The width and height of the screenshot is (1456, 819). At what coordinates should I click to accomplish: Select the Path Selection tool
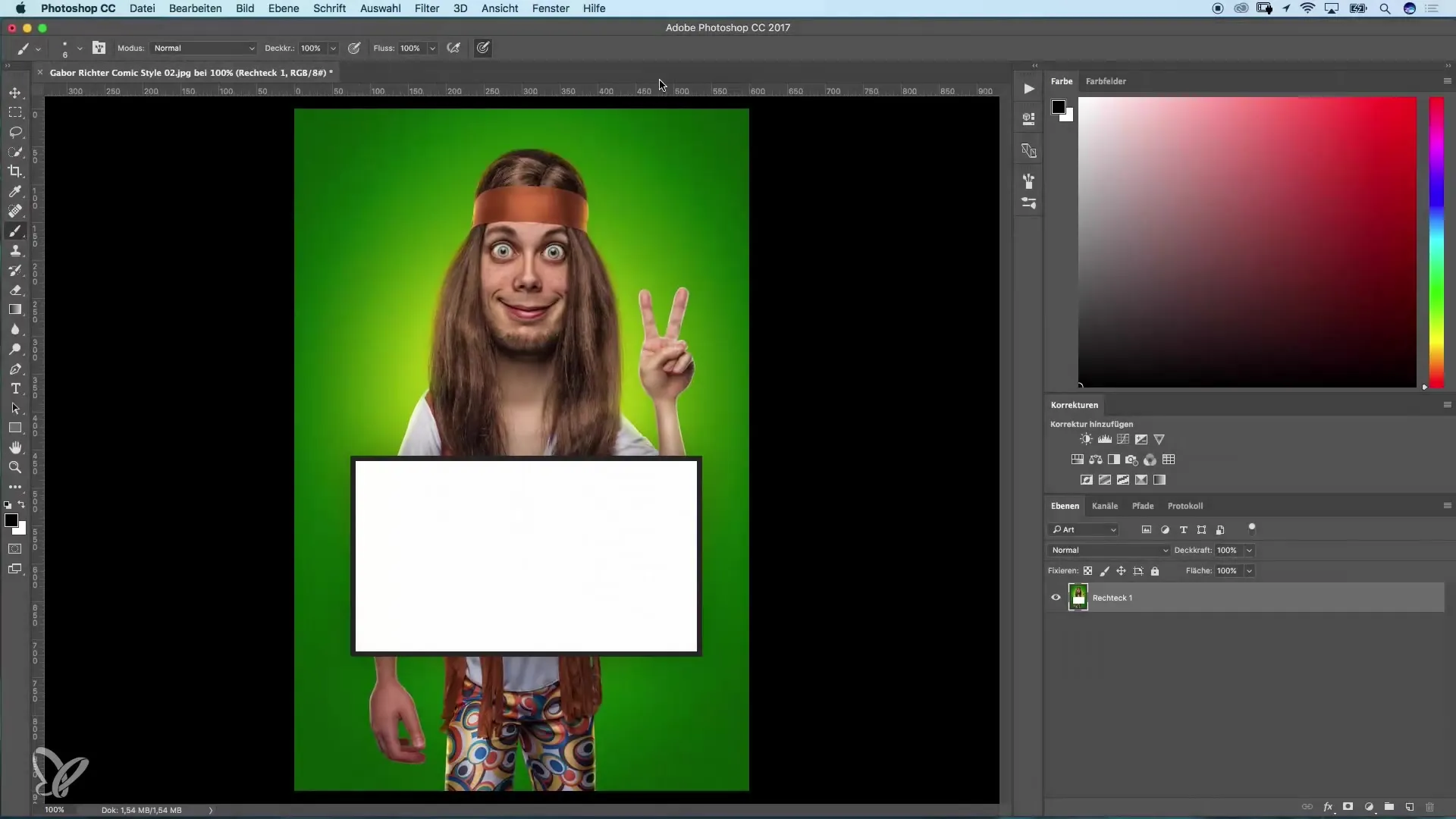point(15,408)
